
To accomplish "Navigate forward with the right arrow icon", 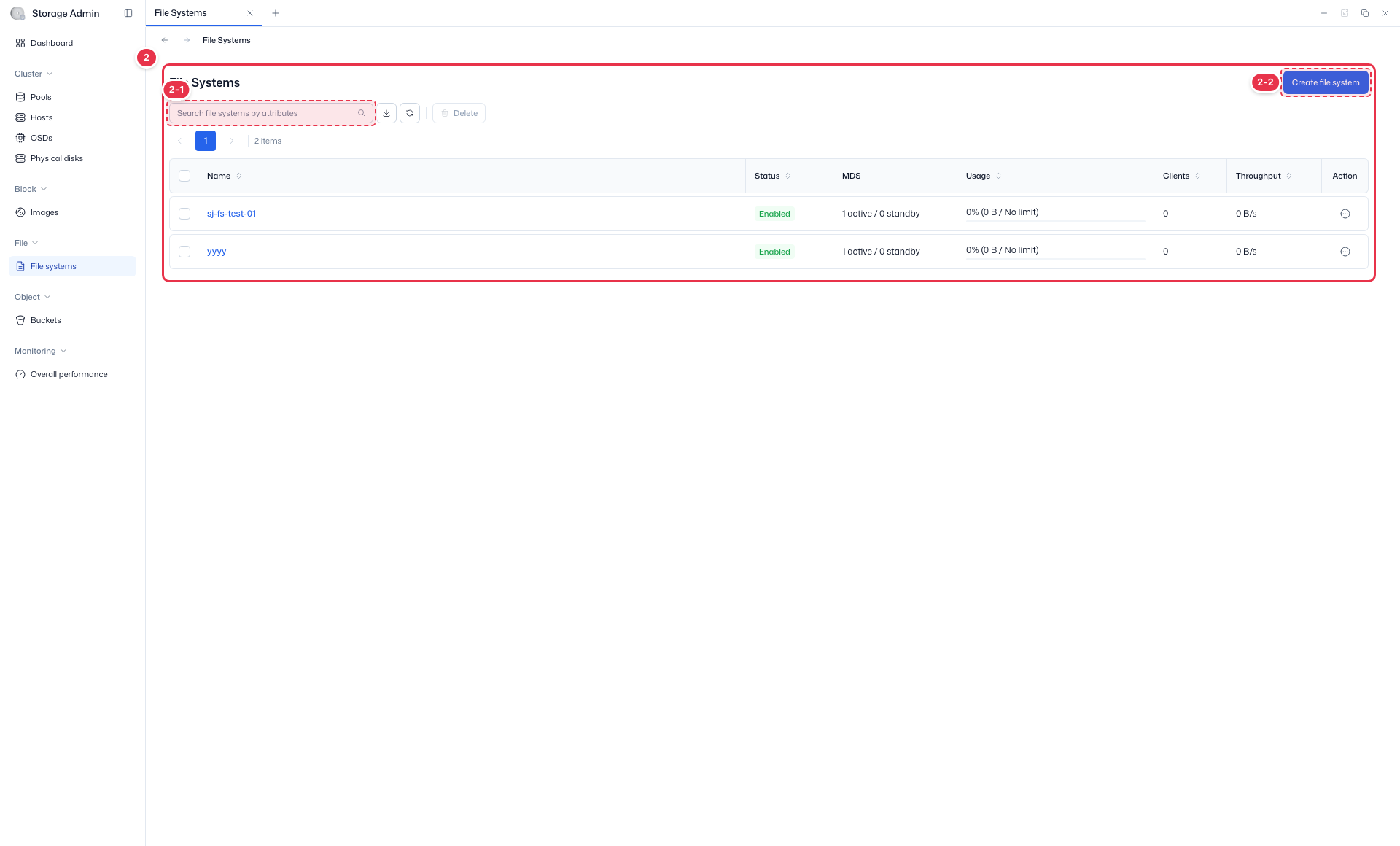I will [187, 40].
